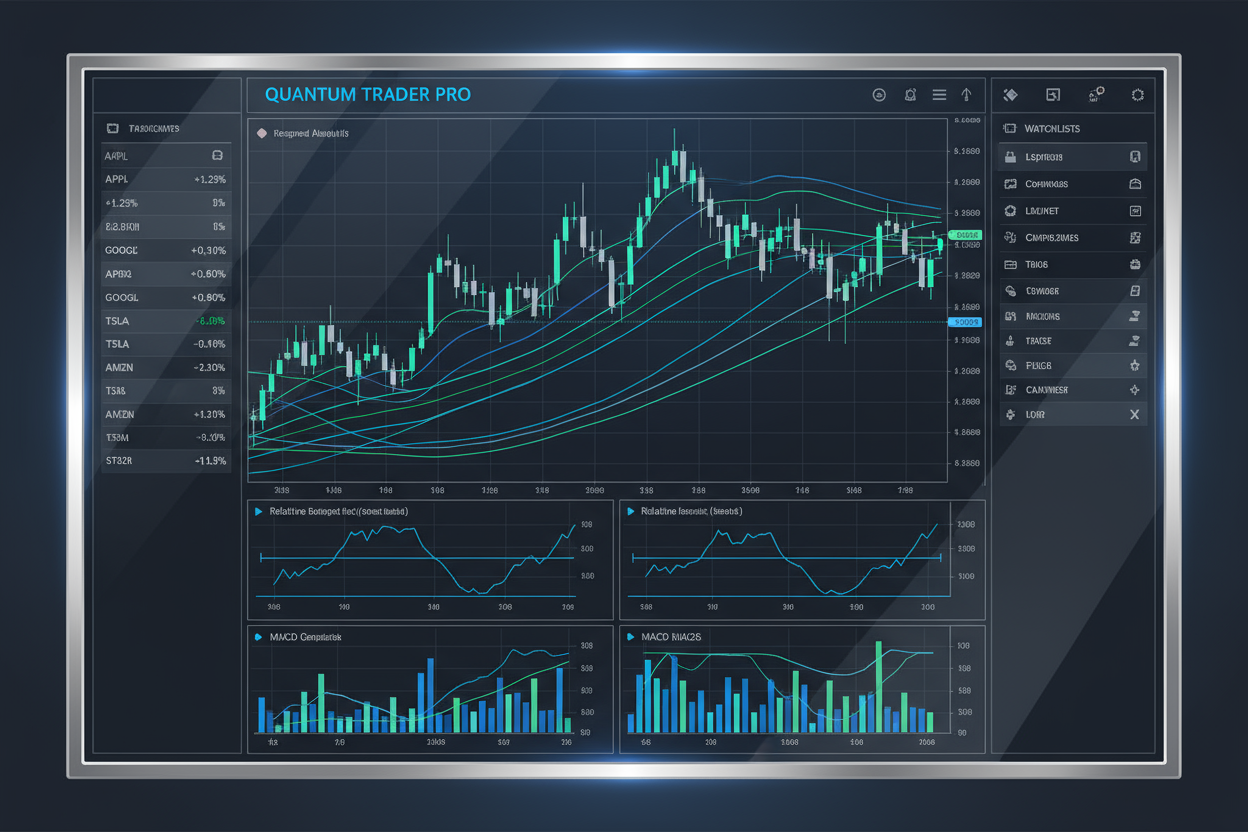Click the blue price tag on the chart axis
Screen dimensions: 1248x832
965,322
